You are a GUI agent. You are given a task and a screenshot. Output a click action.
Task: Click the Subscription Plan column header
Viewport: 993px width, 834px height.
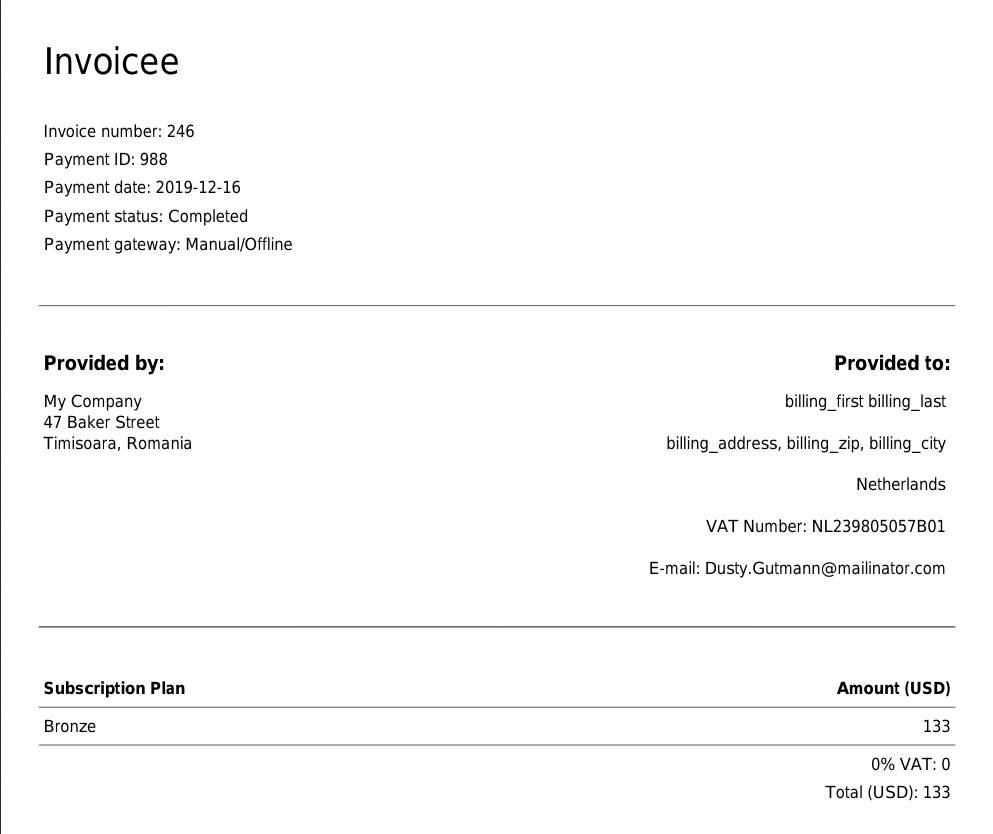tap(114, 688)
